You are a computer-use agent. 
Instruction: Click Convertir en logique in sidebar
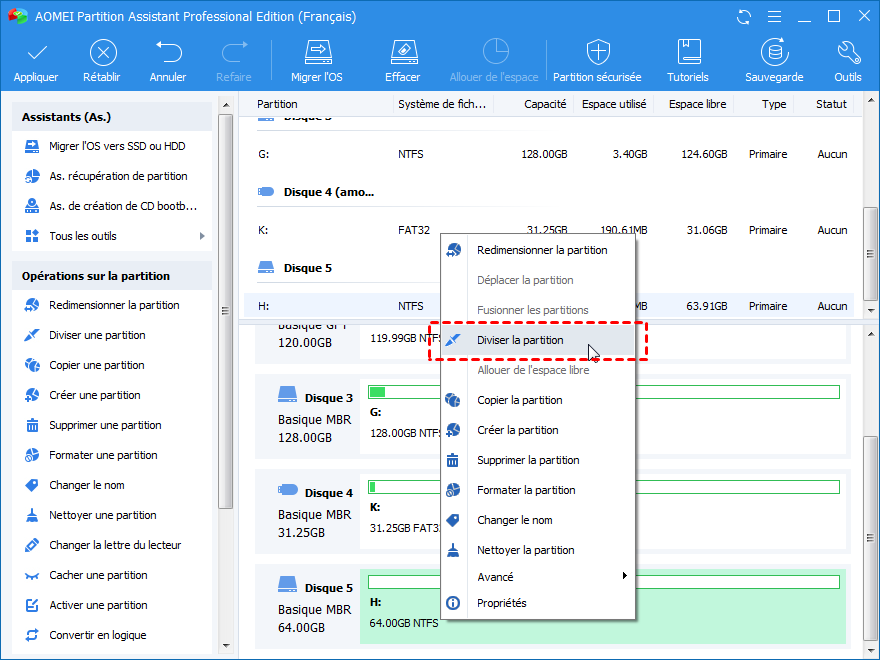click(97, 635)
